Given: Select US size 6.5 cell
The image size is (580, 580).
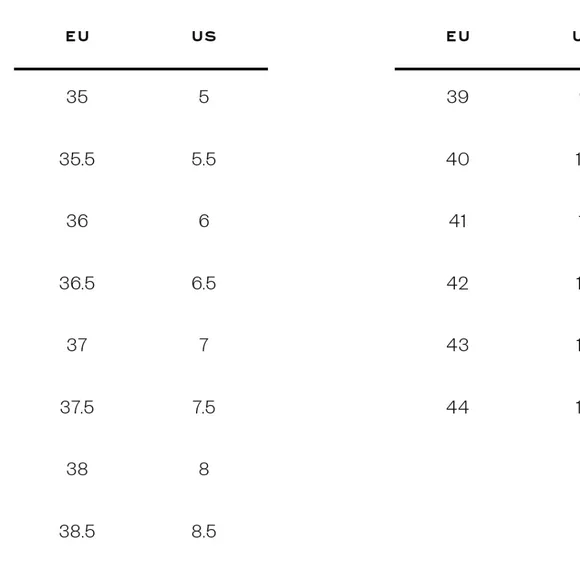Looking at the screenshot, I should [x=204, y=283].
